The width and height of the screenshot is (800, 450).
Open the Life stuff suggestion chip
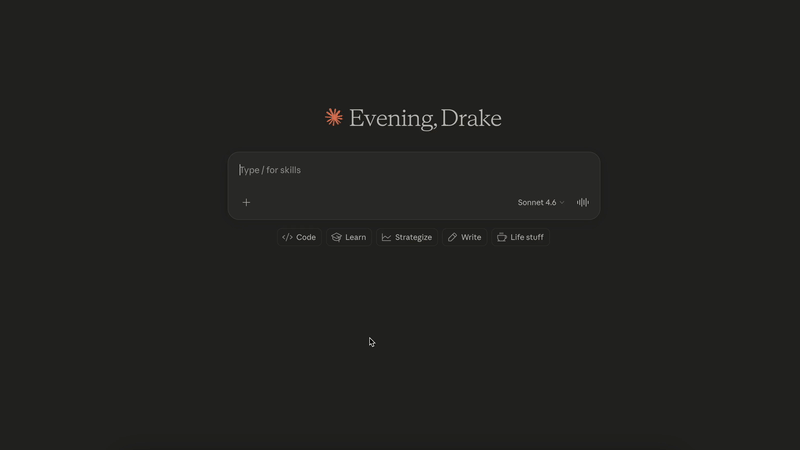click(x=520, y=237)
